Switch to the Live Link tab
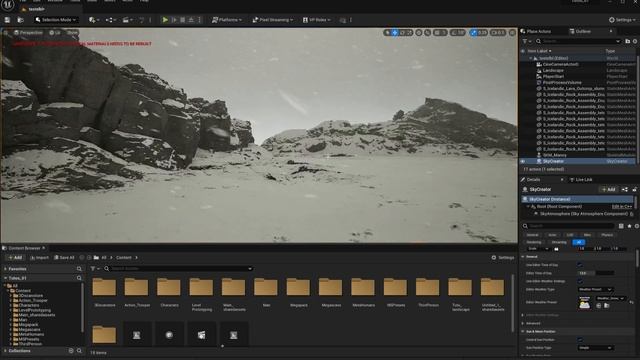 580,180
